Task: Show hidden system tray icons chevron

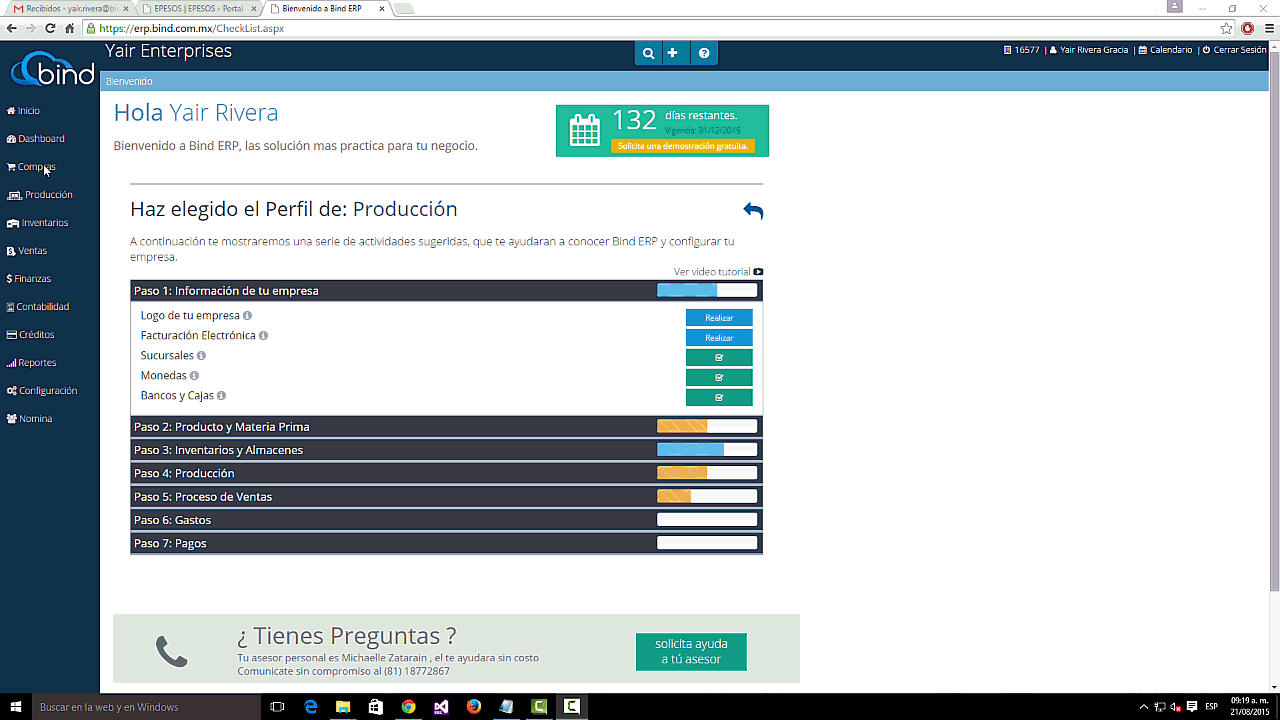Action: [x=1144, y=707]
